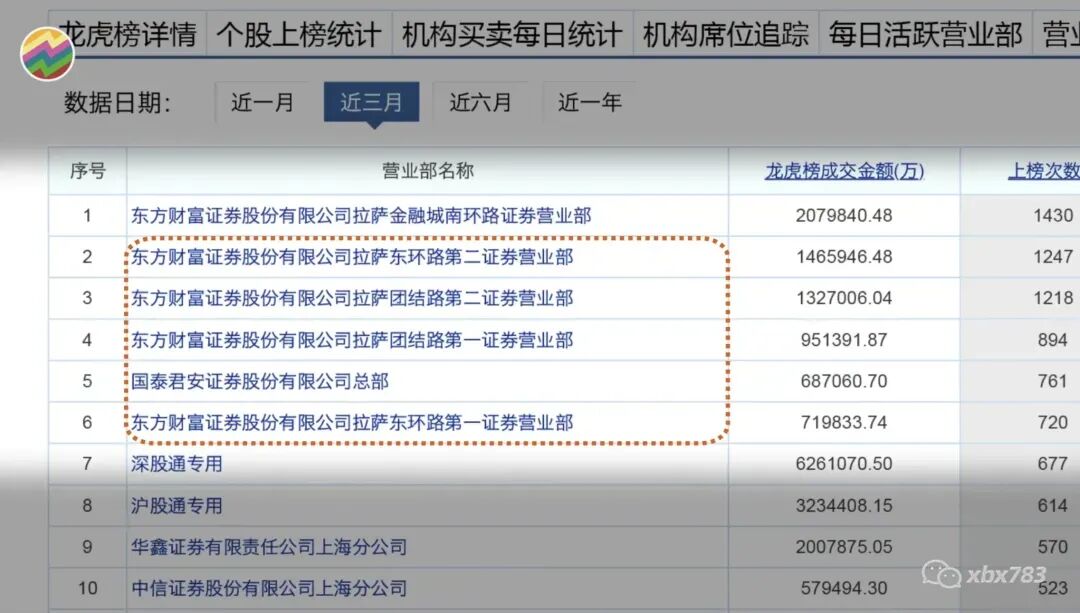Click the 营业部名称 column header
The height and width of the screenshot is (613, 1080).
click(428, 171)
